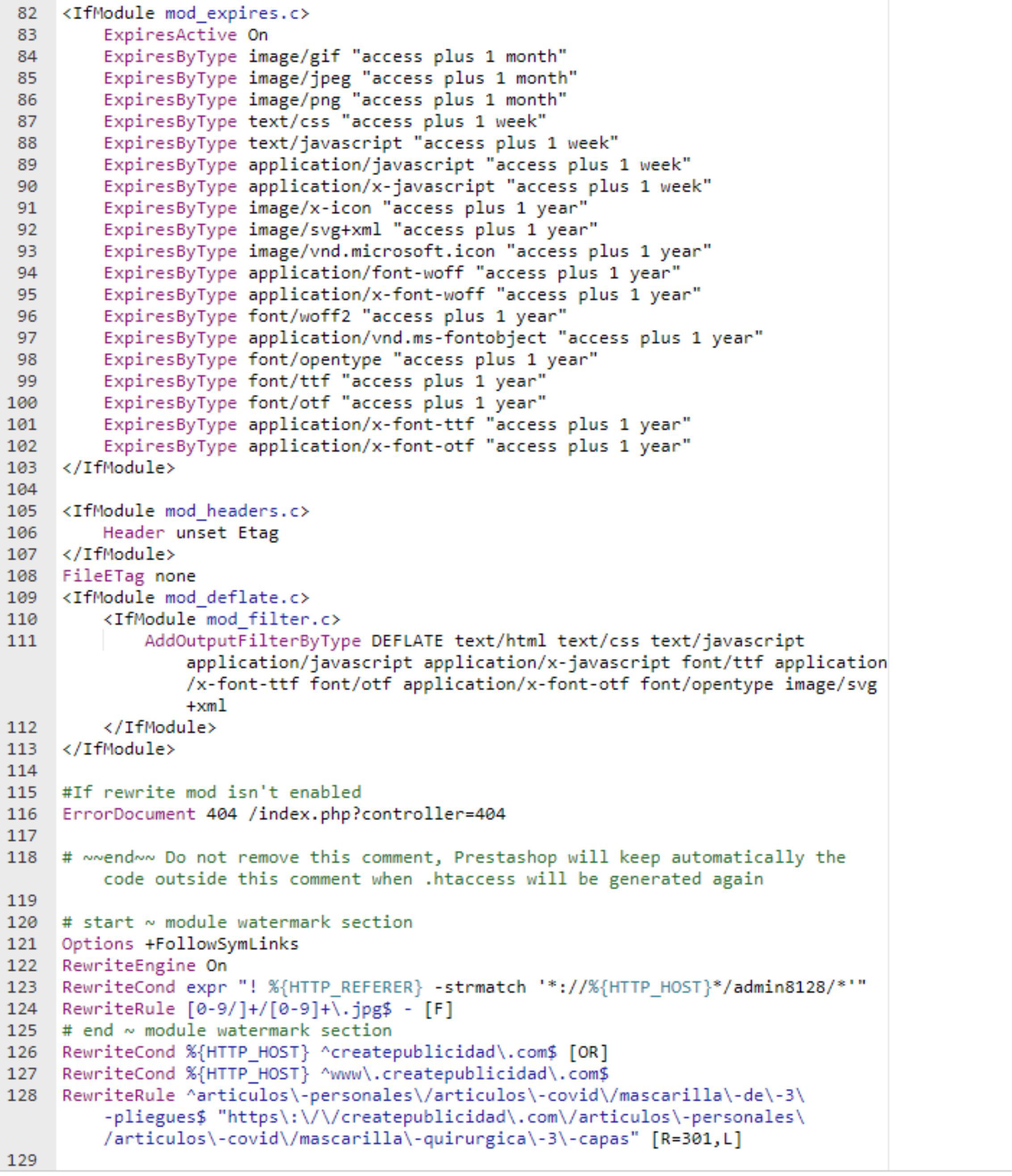1012x1176 pixels.
Task: Click the image/vnd.microsoft.icon expiry line
Action: [407, 251]
